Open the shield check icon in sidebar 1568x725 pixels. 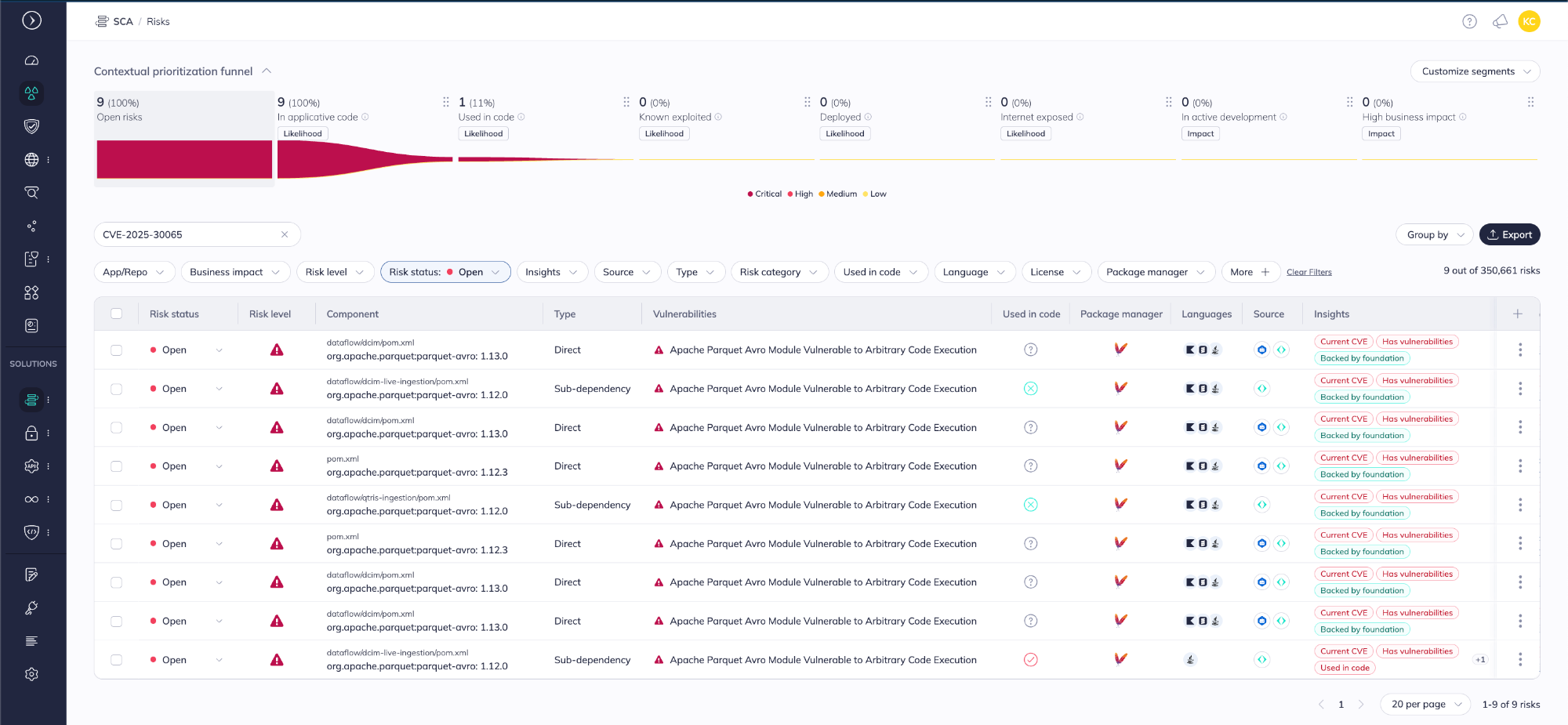(31, 126)
